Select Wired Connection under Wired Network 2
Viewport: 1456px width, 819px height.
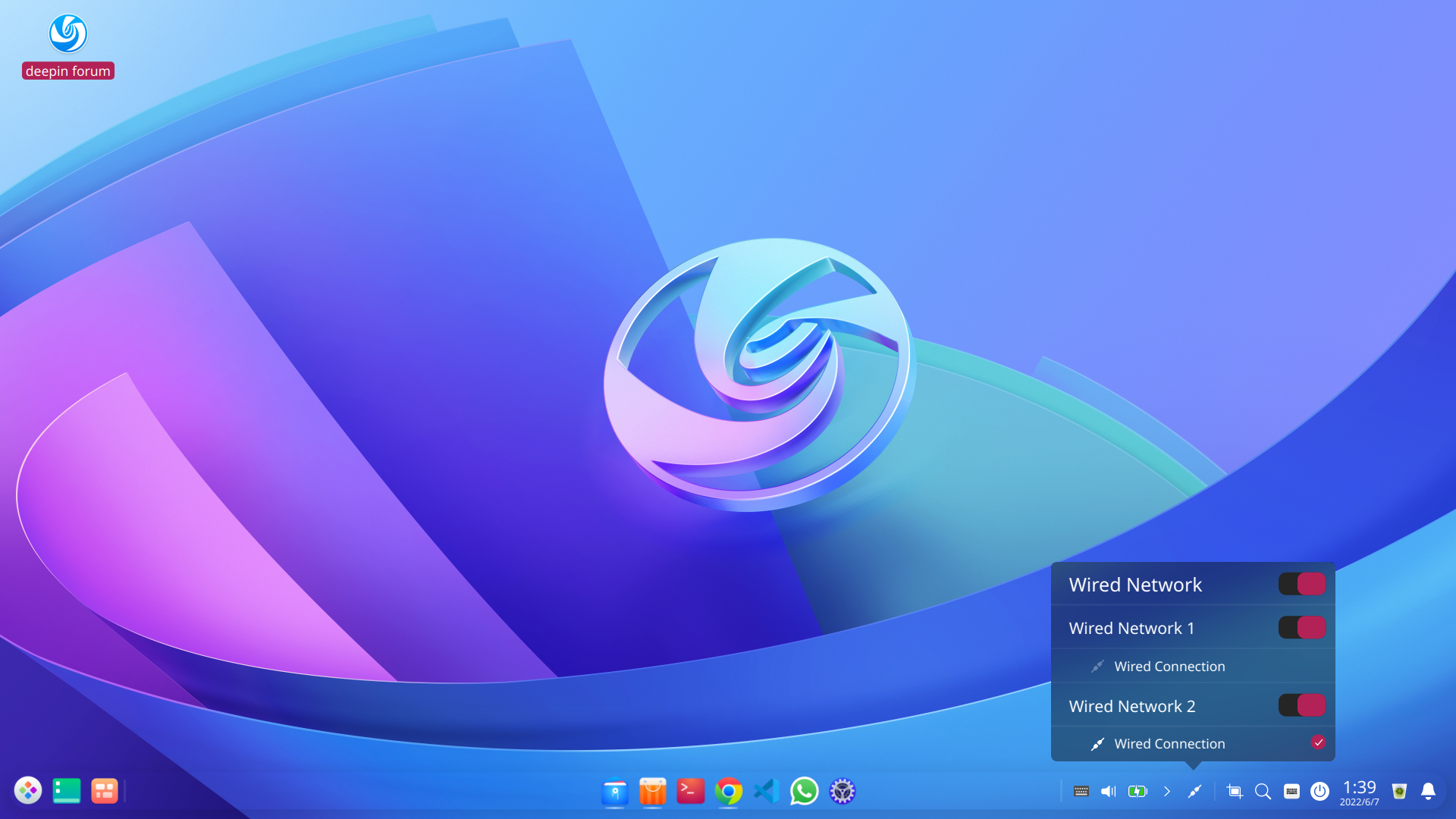point(1193,744)
